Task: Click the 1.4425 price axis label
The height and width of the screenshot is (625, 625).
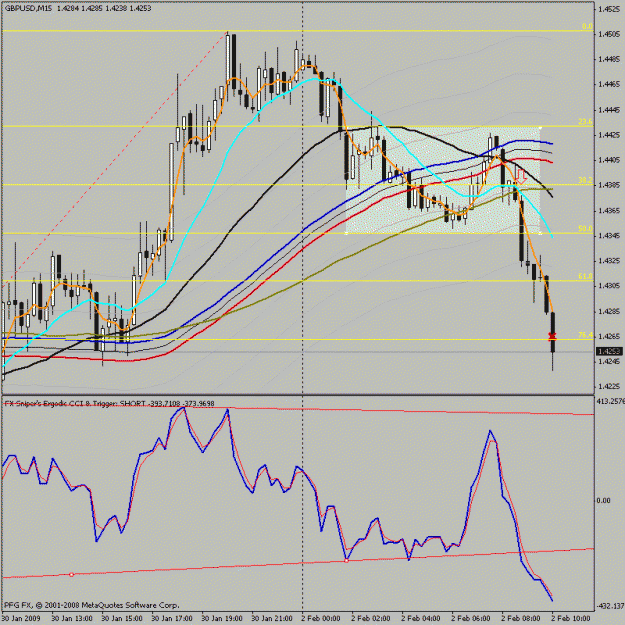Action: (x=609, y=135)
